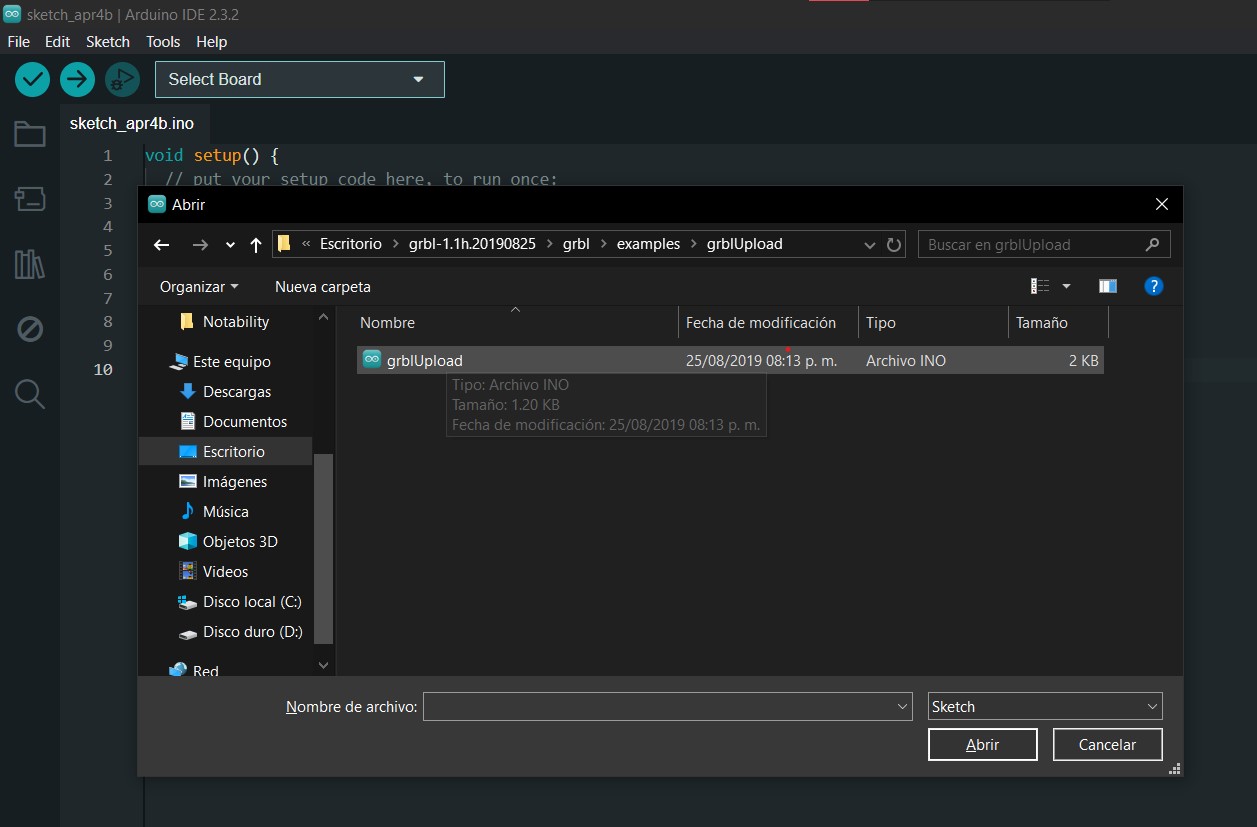Open Boards Manager icon in sidebar
Screen dimensions: 1257x827
pos(29,198)
